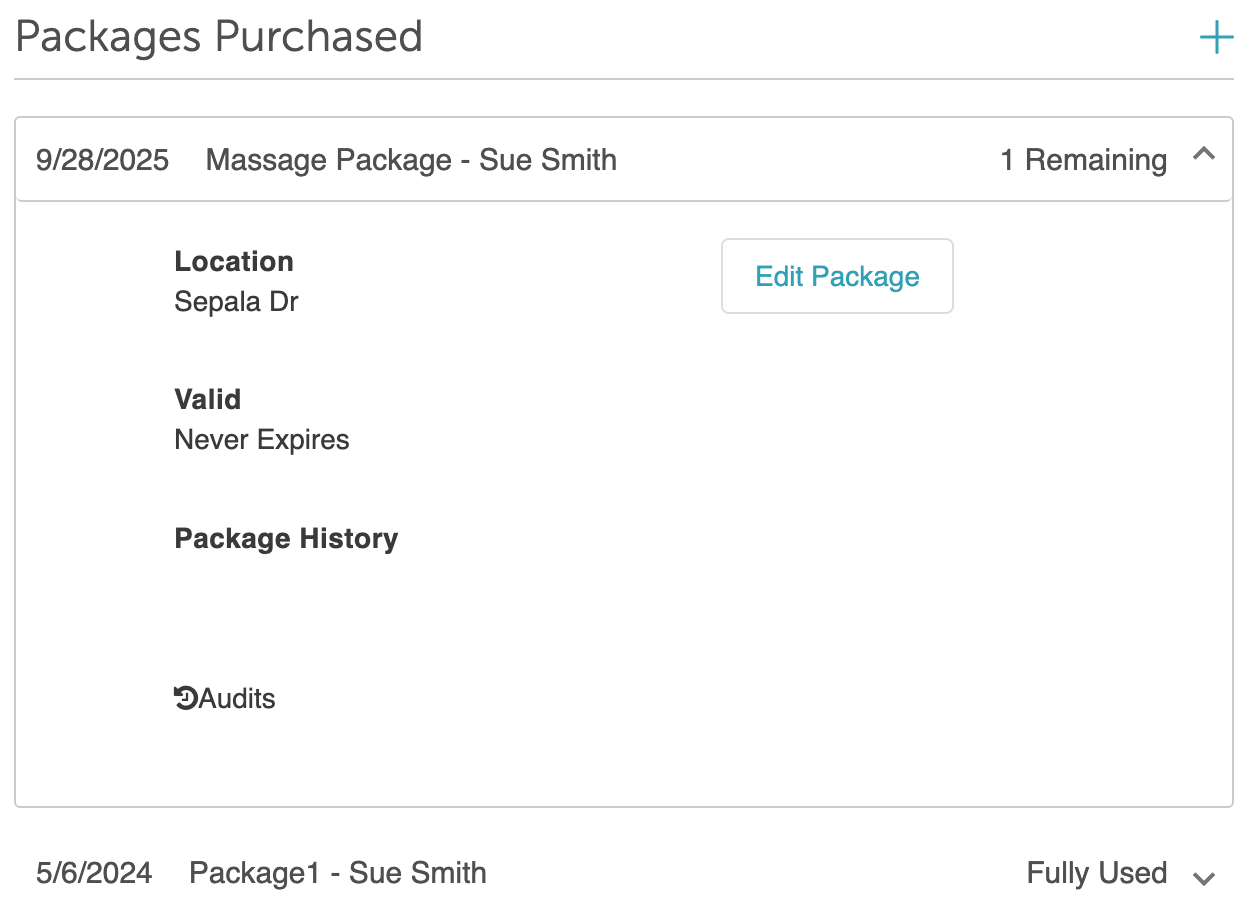Click the 1 Remaining status text
Screen dimensions: 1250x916
pos(1083,160)
